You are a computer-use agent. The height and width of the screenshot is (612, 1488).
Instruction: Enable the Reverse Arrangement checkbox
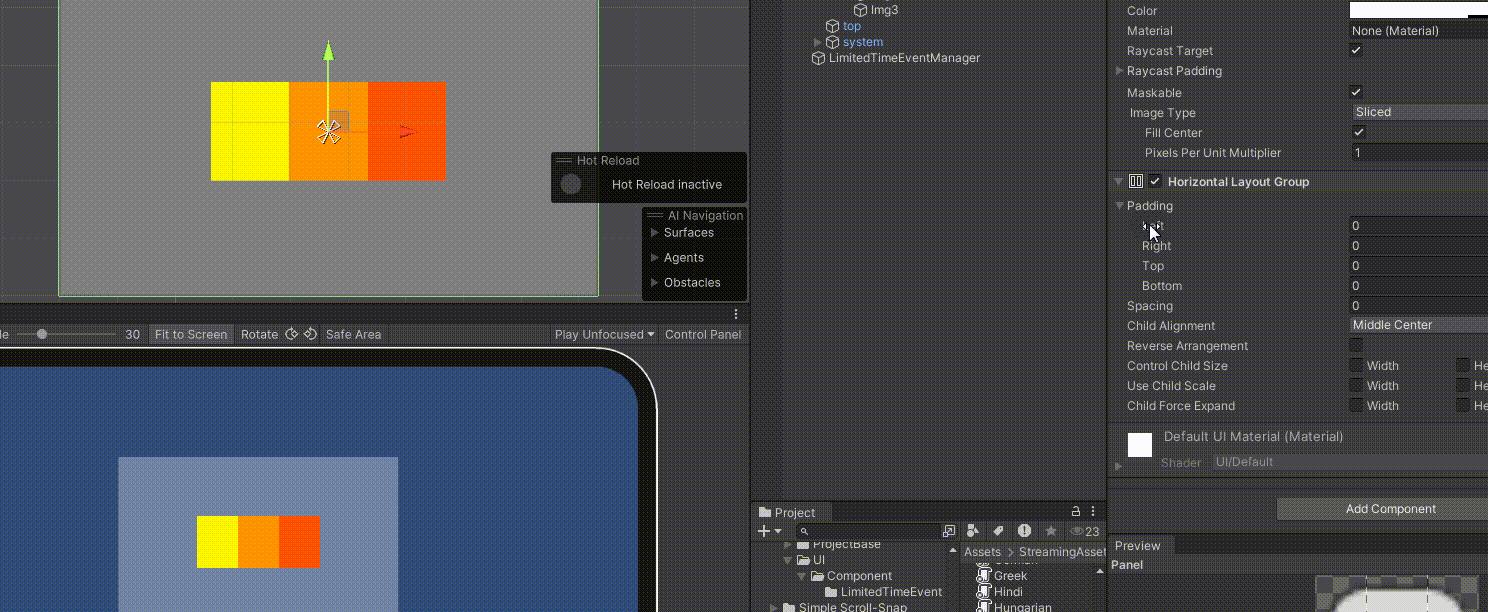[x=1356, y=346]
